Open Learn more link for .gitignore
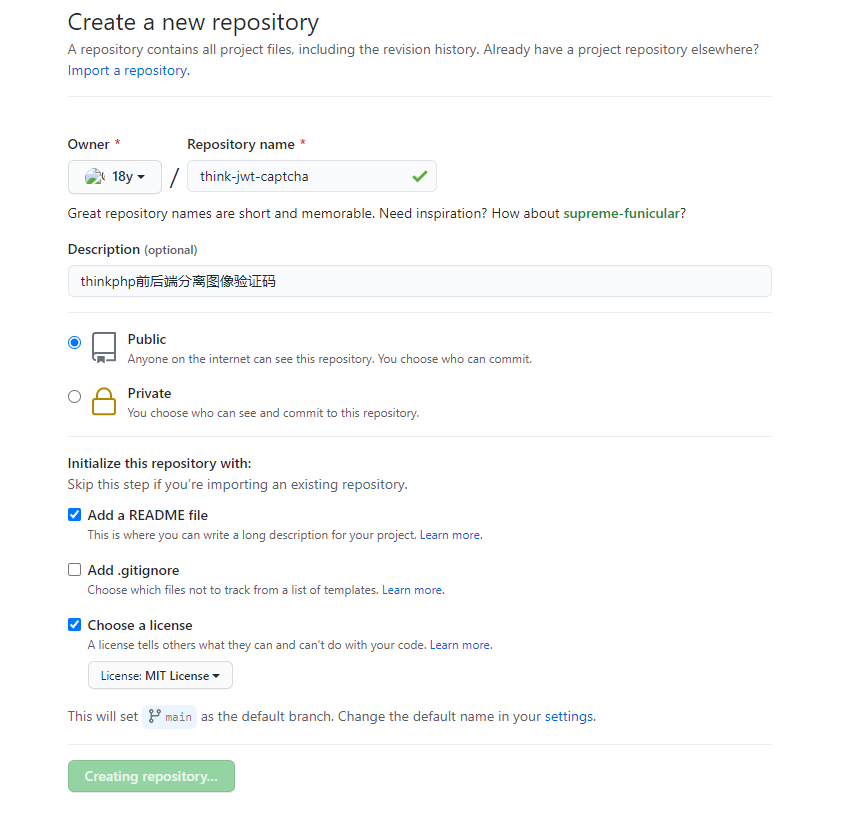 point(412,590)
